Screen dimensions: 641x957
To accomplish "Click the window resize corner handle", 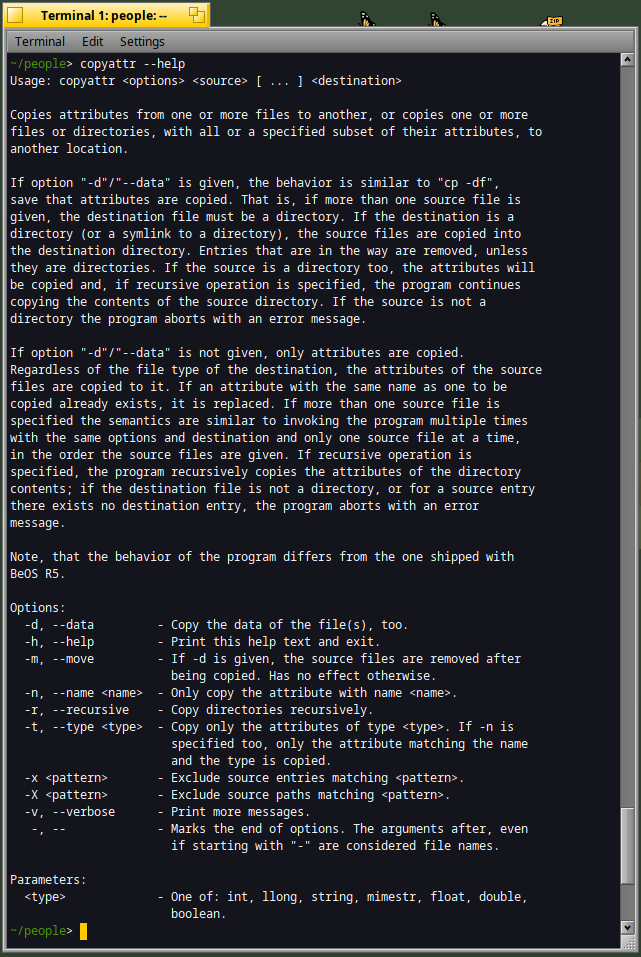I will (628, 943).
